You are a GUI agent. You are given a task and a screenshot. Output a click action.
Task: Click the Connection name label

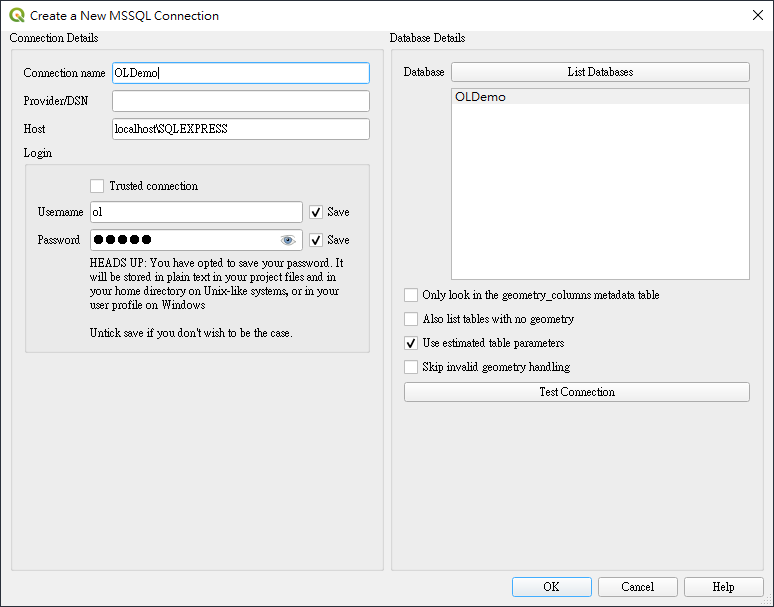64,73
